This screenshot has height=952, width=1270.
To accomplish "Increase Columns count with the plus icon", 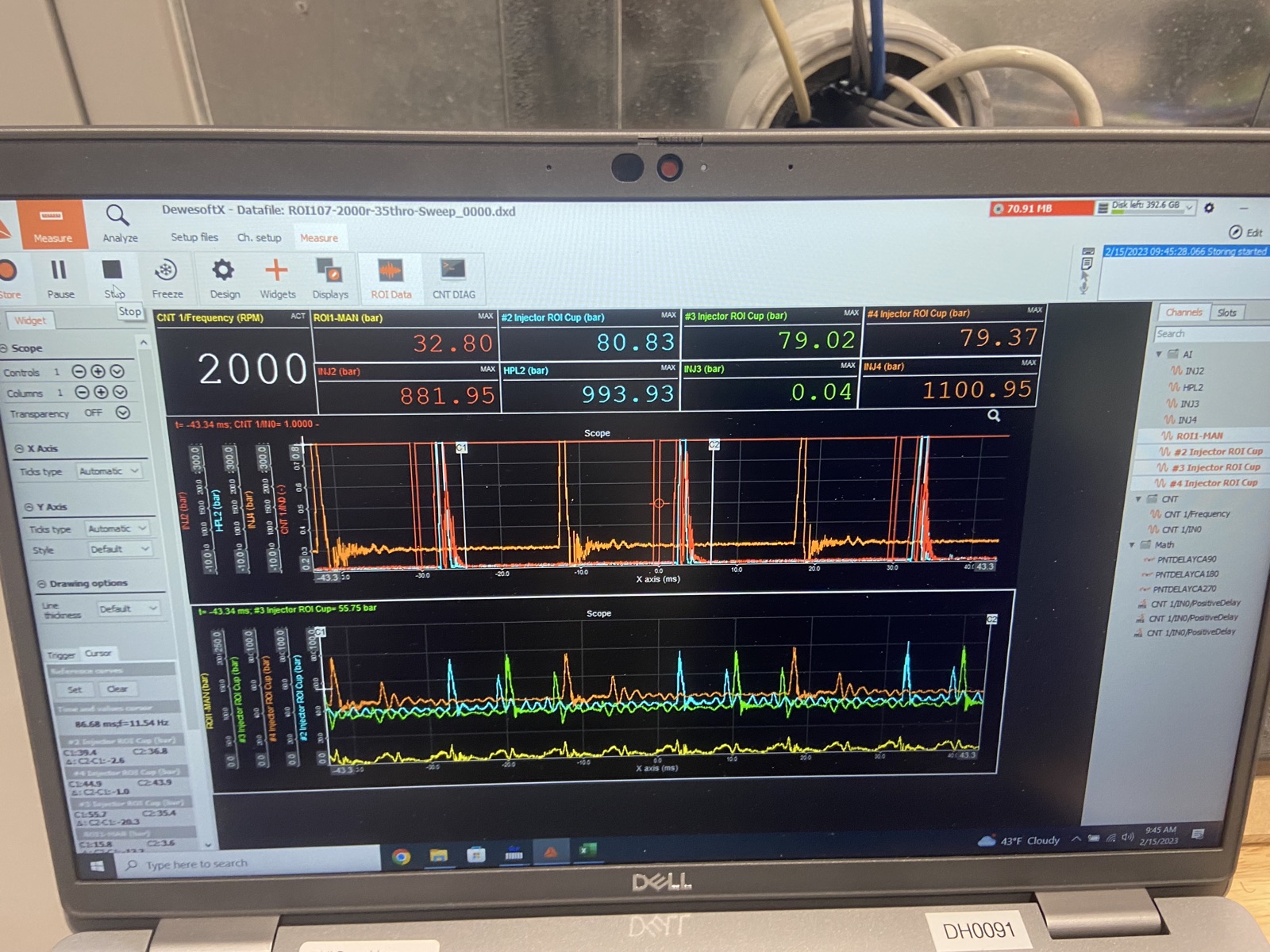I will point(101,392).
